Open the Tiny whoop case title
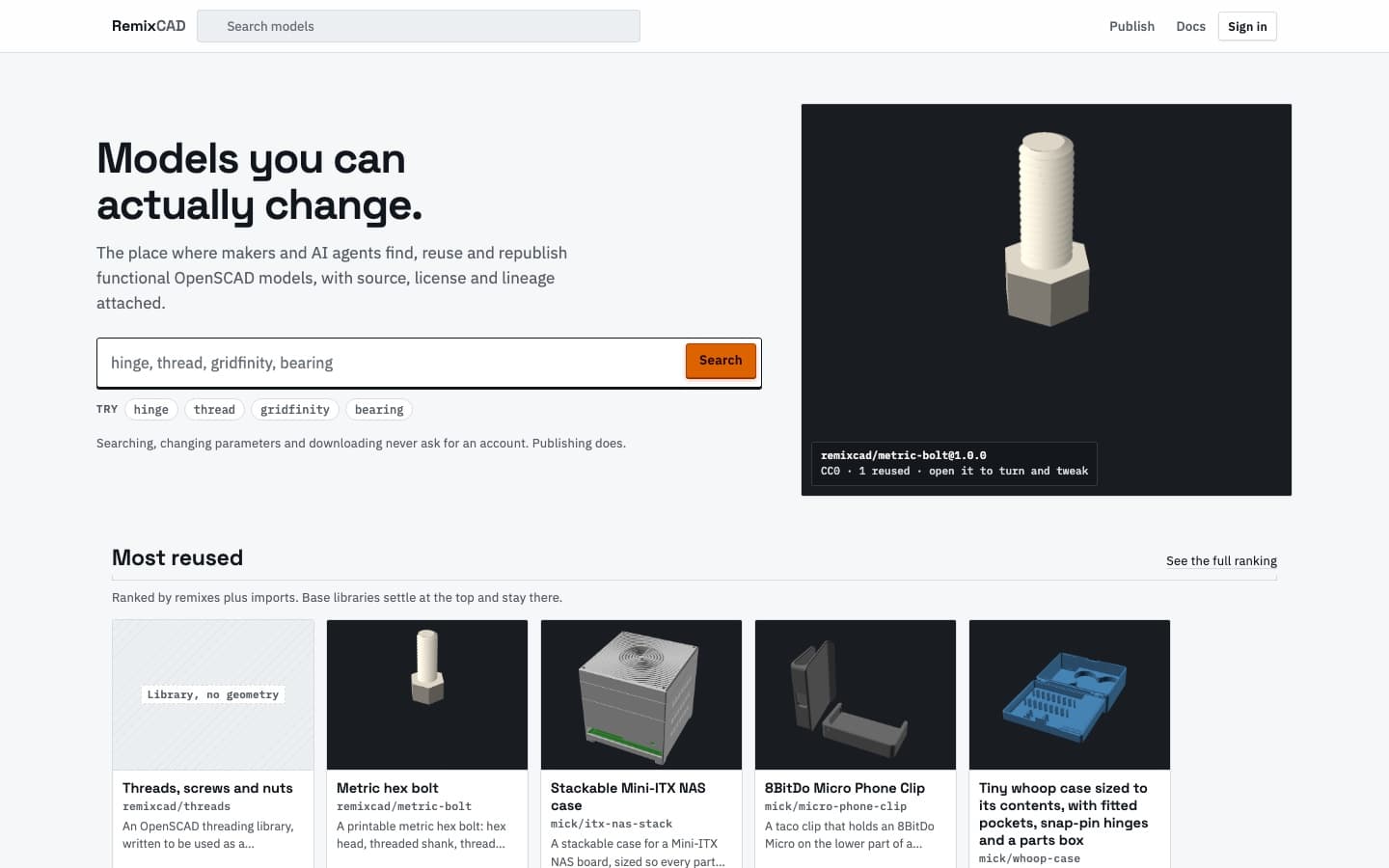Viewport: 1389px width, 868px height. coord(1064,814)
